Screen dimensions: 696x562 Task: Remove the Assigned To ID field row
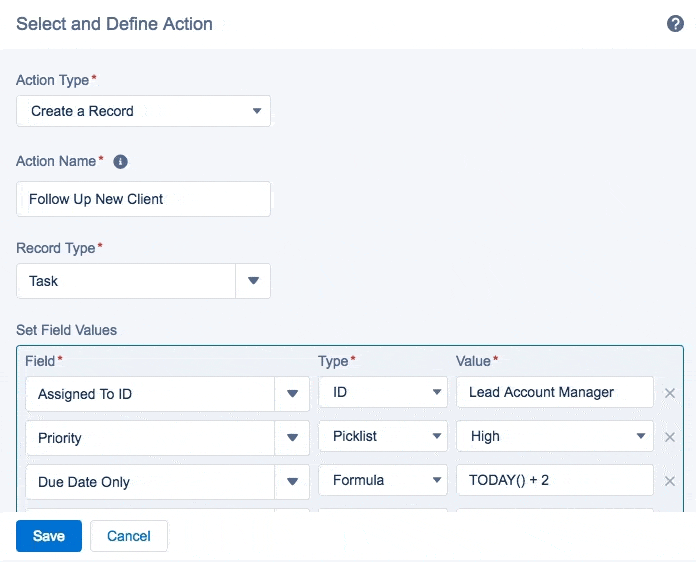click(670, 393)
